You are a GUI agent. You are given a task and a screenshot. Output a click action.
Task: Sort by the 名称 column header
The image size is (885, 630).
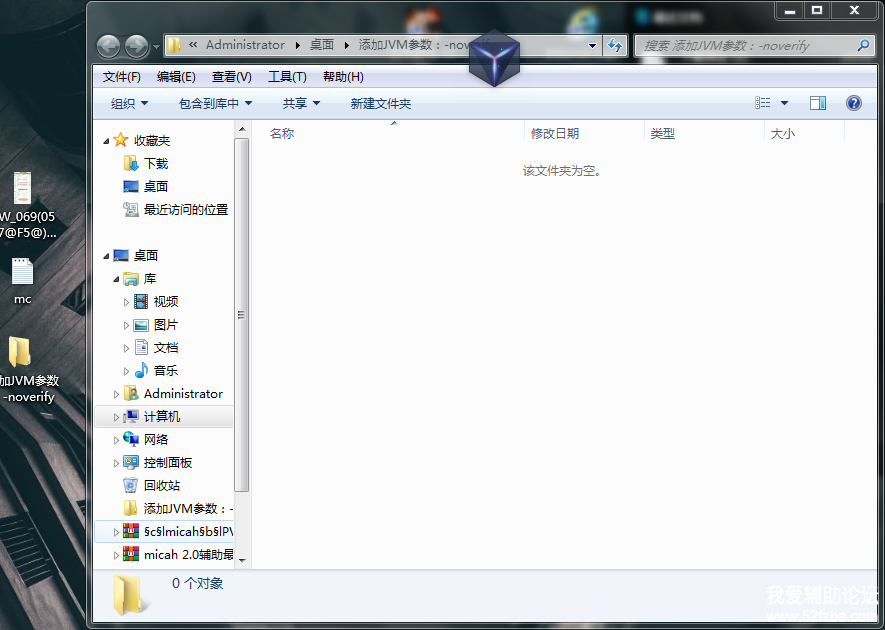[282, 134]
